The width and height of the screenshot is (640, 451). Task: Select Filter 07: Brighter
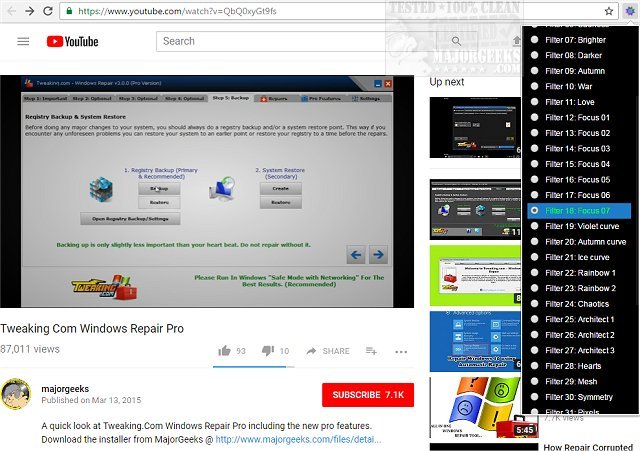[x=576, y=40]
